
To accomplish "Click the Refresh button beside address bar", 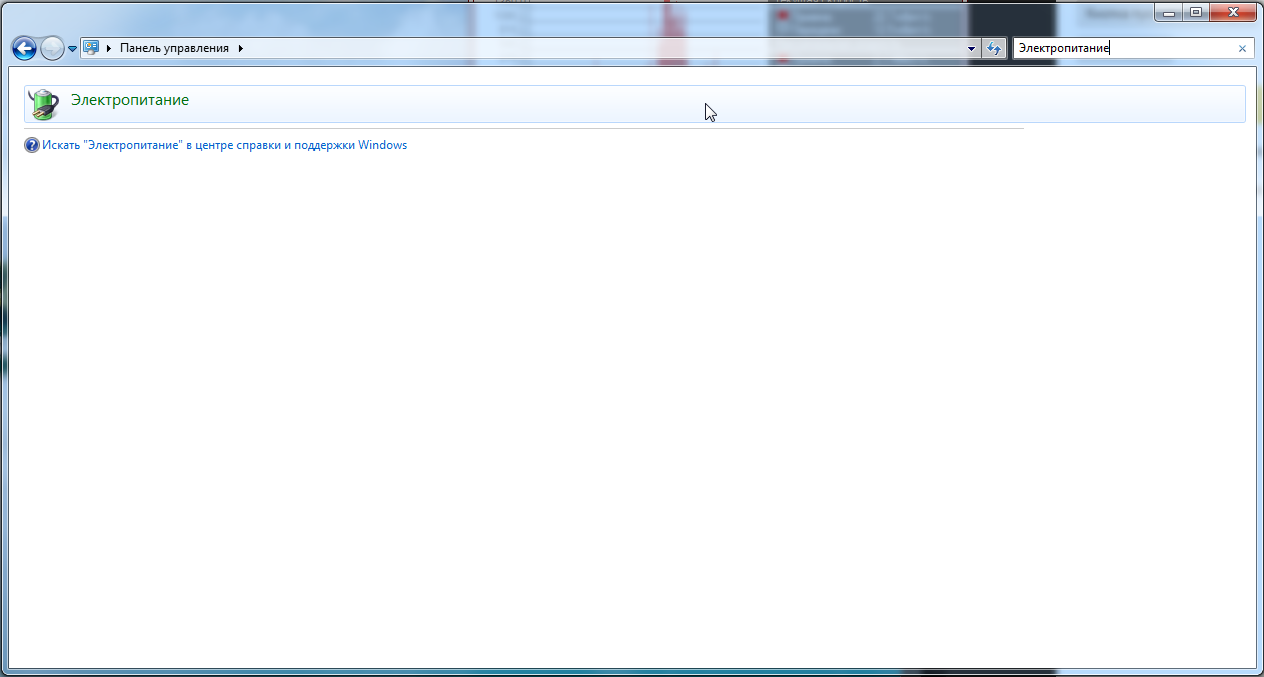I will 993,48.
